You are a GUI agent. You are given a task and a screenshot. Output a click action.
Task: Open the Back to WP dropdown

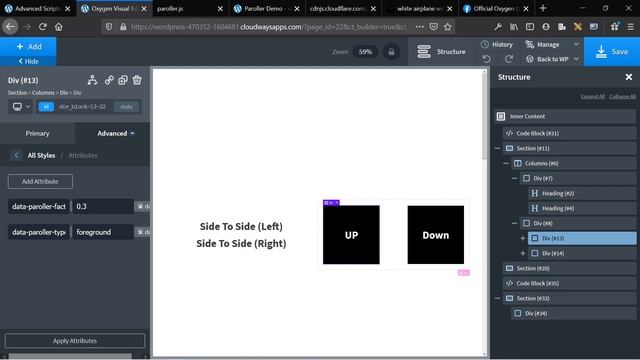click(x=552, y=59)
